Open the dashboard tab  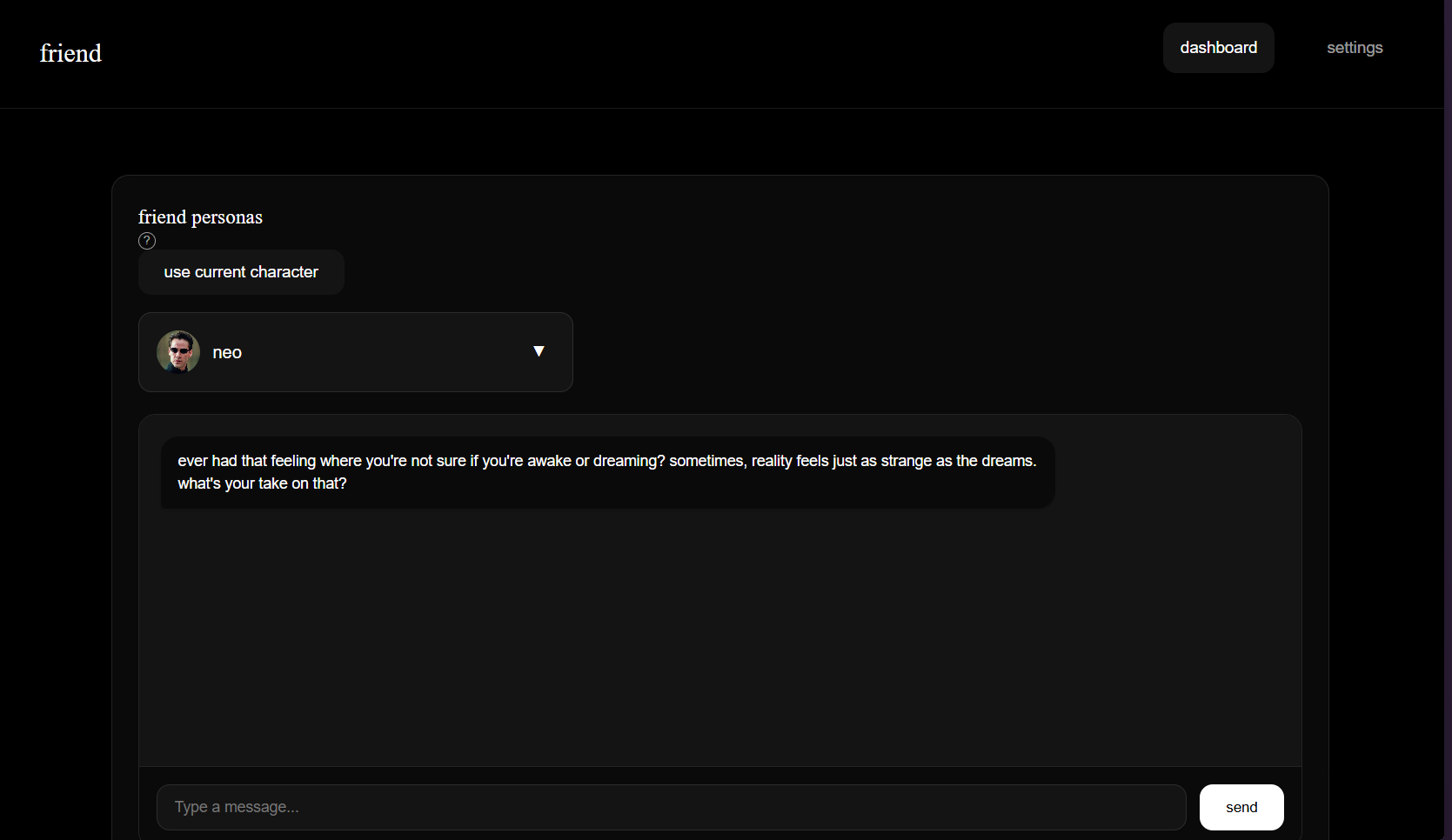click(x=1218, y=48)
